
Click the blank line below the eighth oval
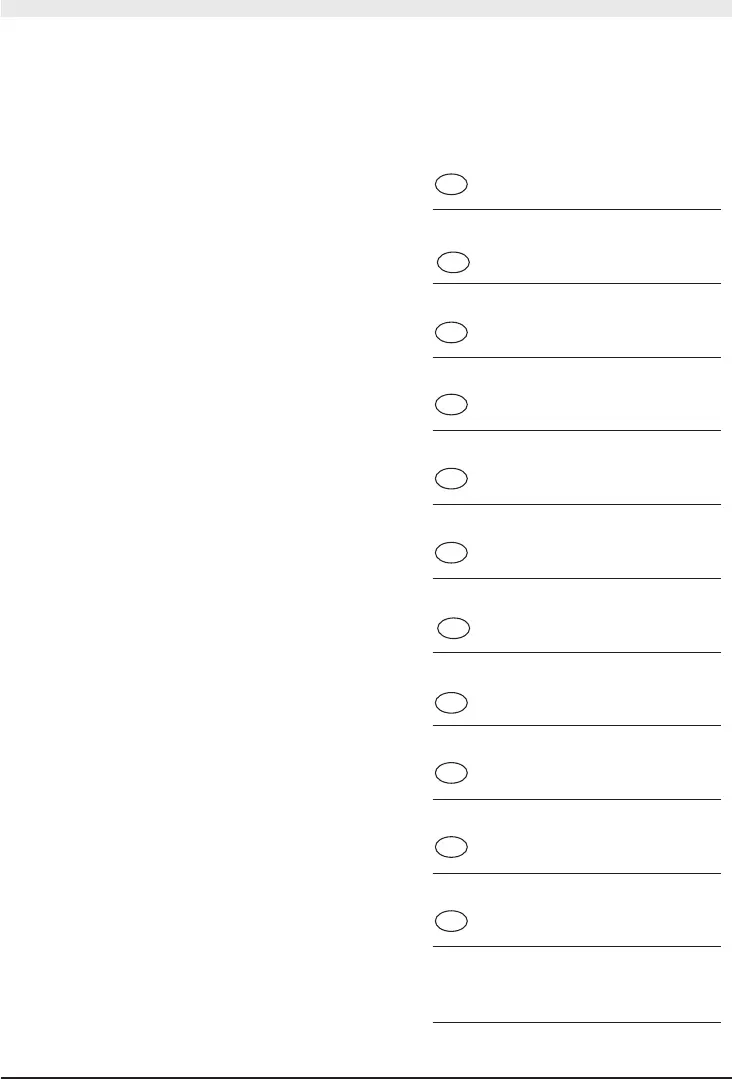tap(577, 726)
